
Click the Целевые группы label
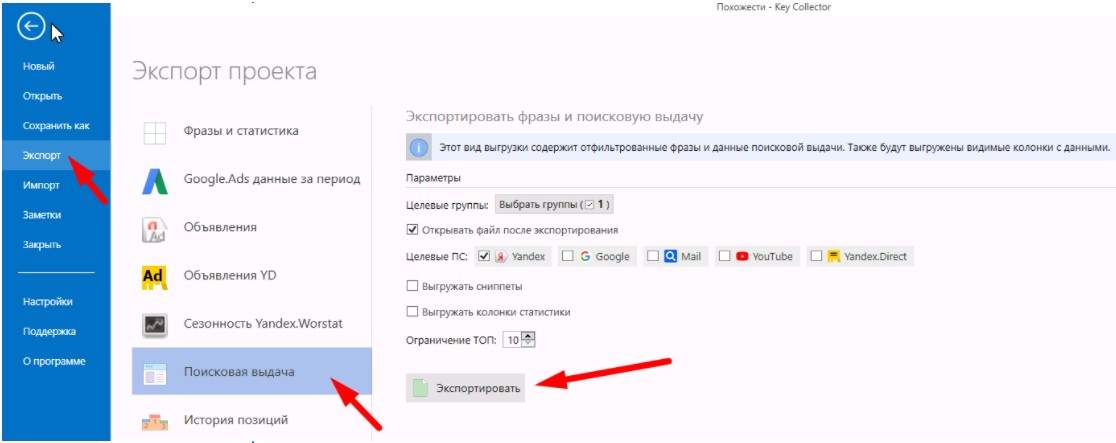tap(447, 205)
